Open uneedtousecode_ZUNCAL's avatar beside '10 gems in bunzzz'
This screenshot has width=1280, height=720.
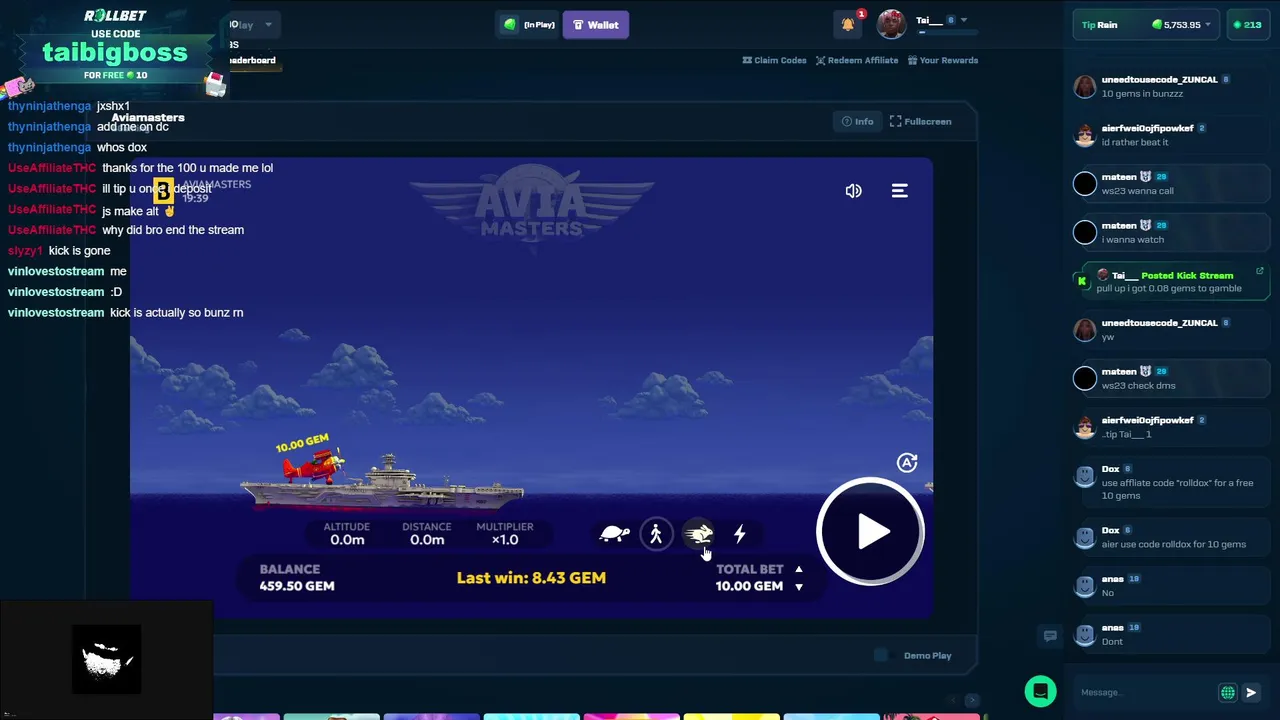pos(1085,87)
